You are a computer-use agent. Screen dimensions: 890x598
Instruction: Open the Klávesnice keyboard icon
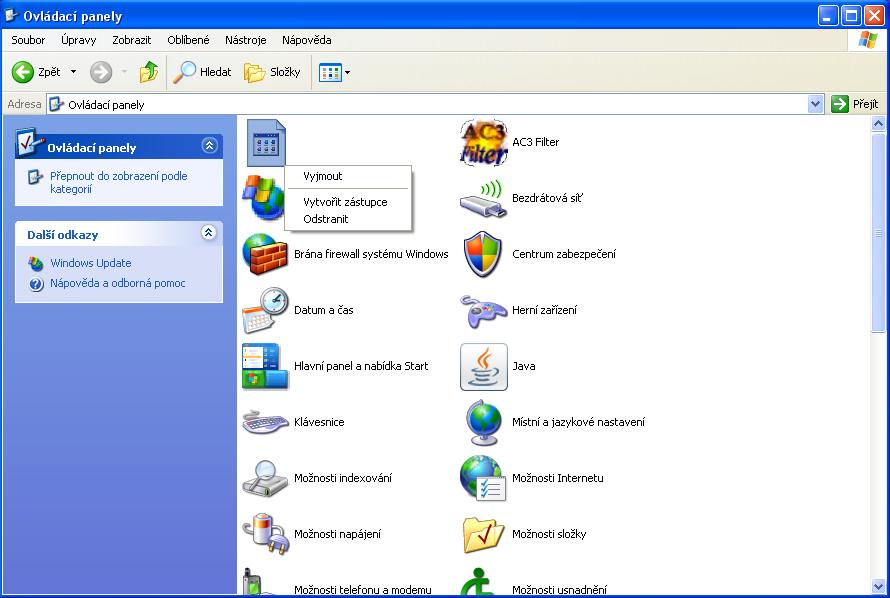coord(266,423)
